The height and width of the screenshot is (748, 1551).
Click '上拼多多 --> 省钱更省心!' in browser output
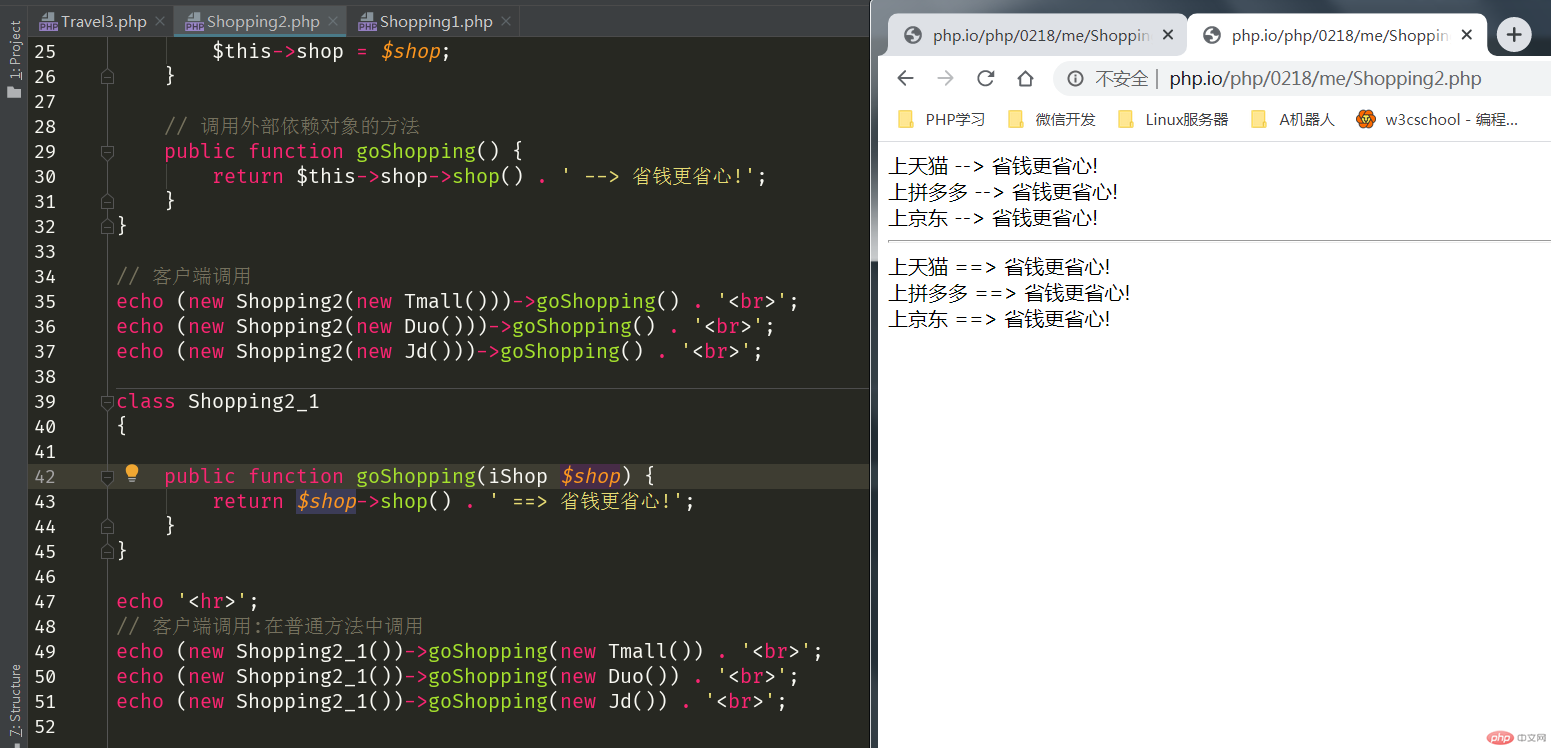pos(1003,192)
